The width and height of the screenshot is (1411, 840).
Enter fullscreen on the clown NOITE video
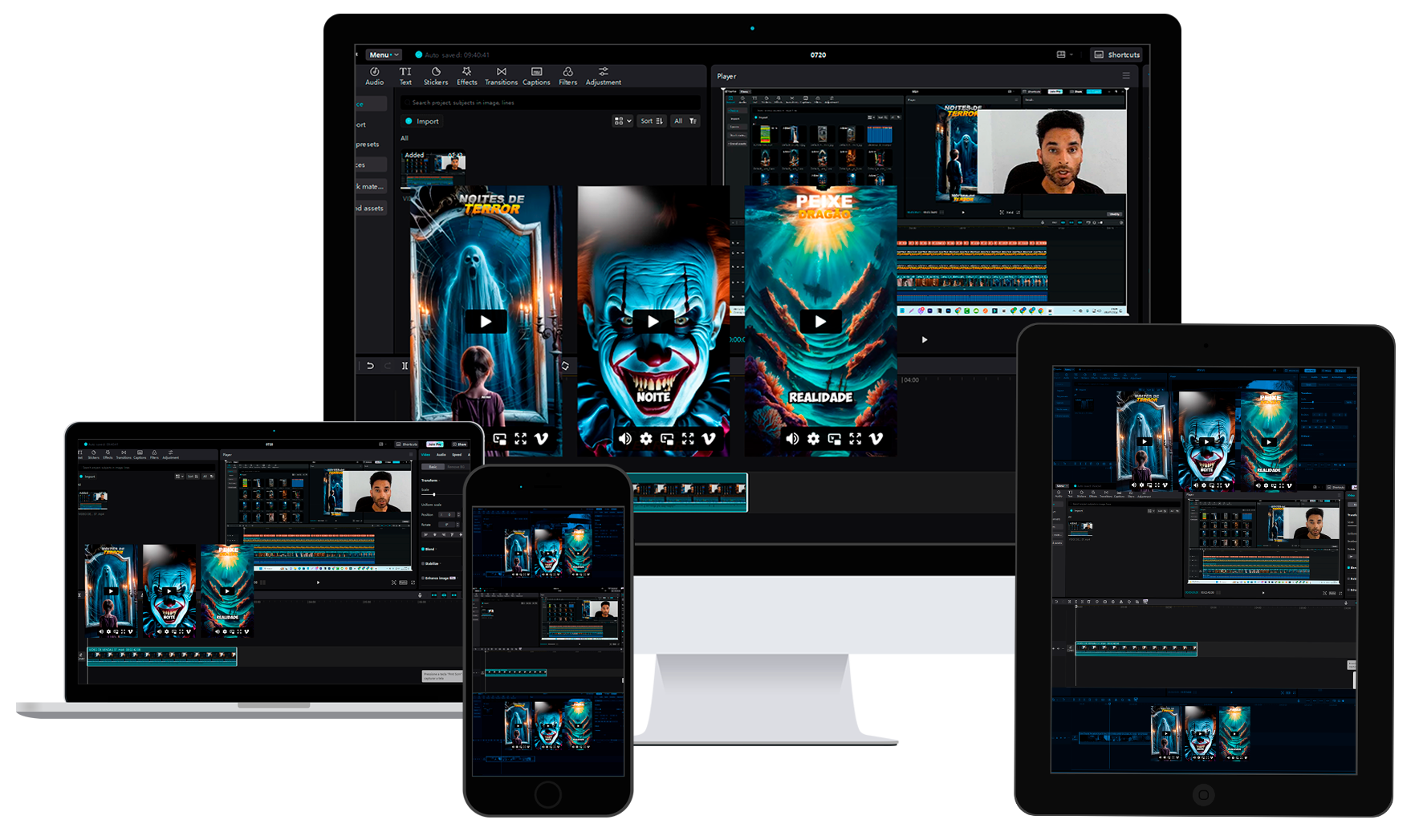(x=688, y=439)
